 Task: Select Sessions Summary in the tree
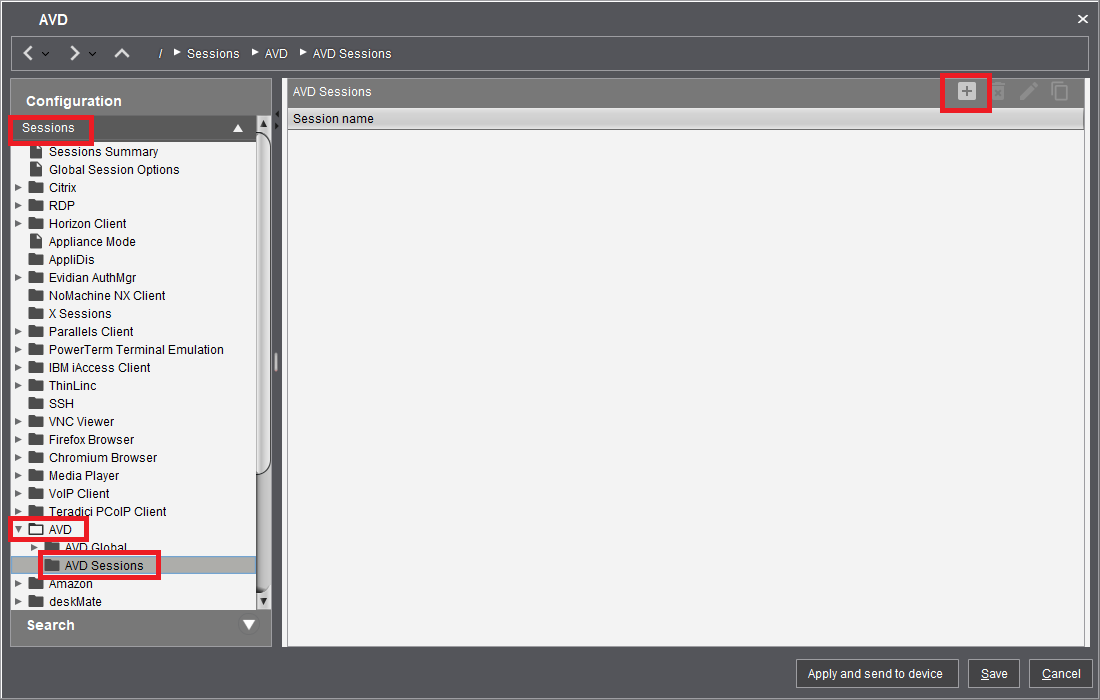coord(103,152)
